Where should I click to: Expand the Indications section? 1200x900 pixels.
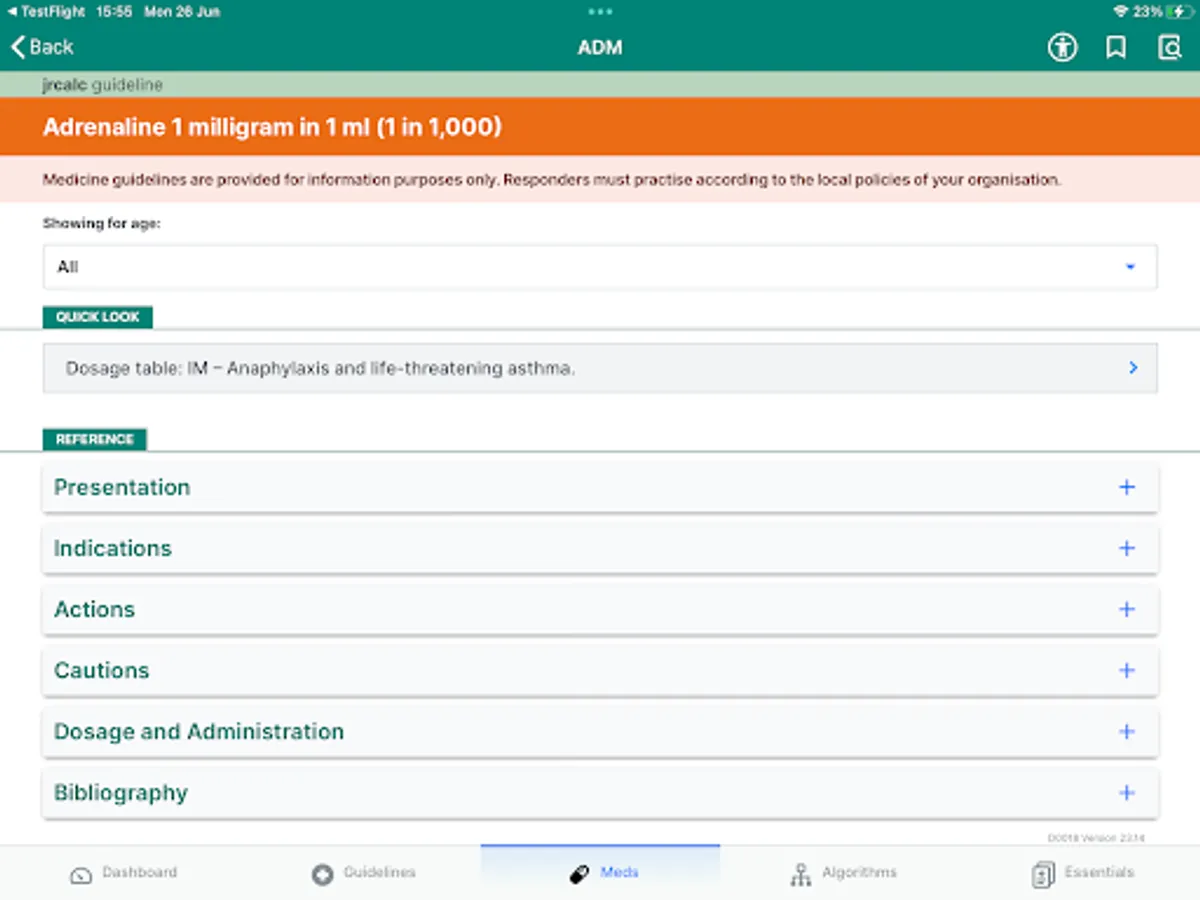point(600,548)
